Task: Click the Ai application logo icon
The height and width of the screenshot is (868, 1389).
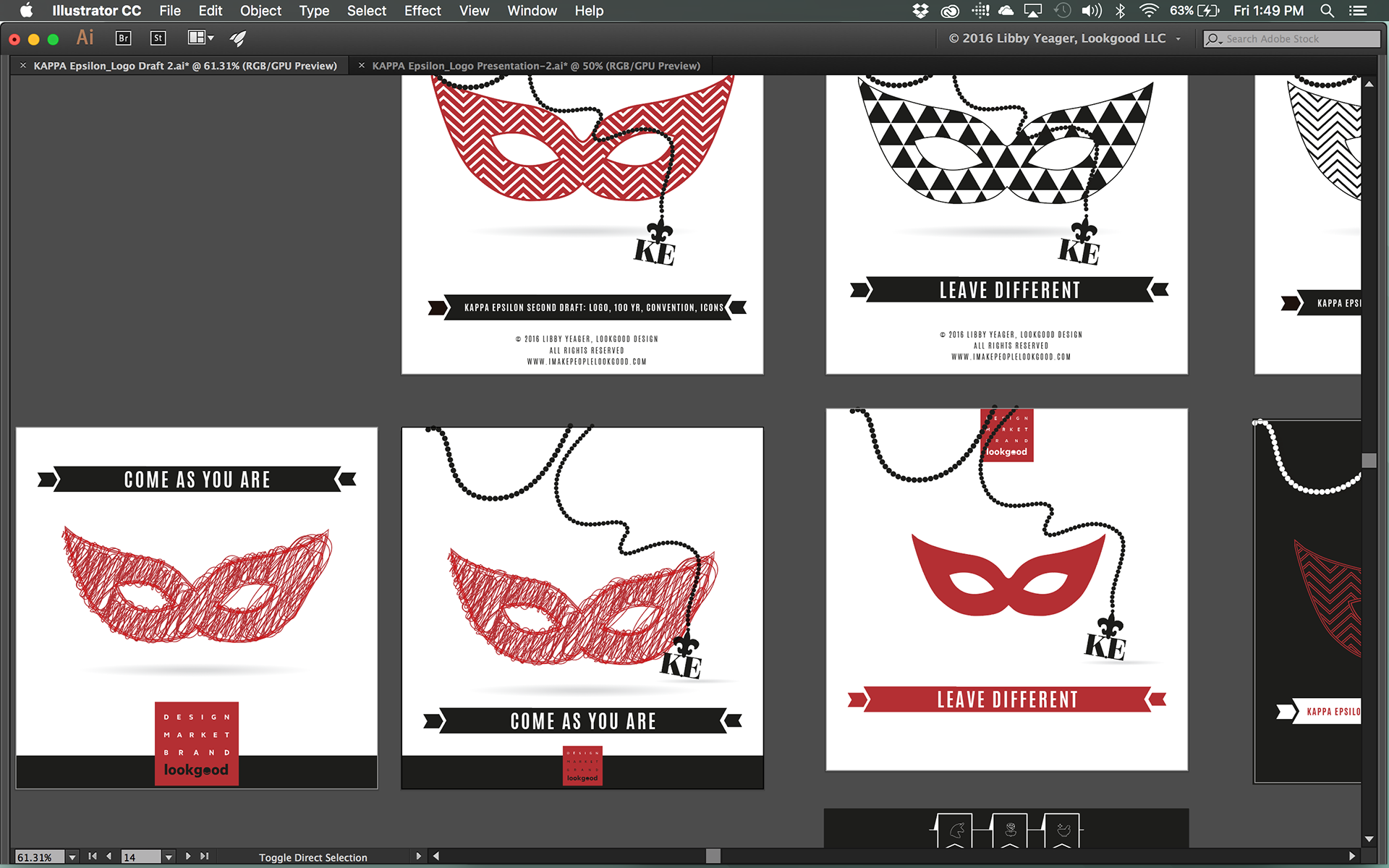Action: click(85, 38)
